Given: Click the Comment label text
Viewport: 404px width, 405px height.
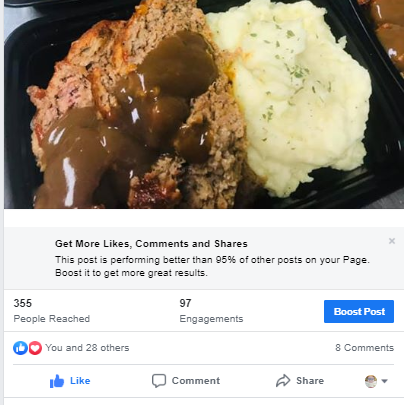Looking at the screenshot, I should point(196,381).
